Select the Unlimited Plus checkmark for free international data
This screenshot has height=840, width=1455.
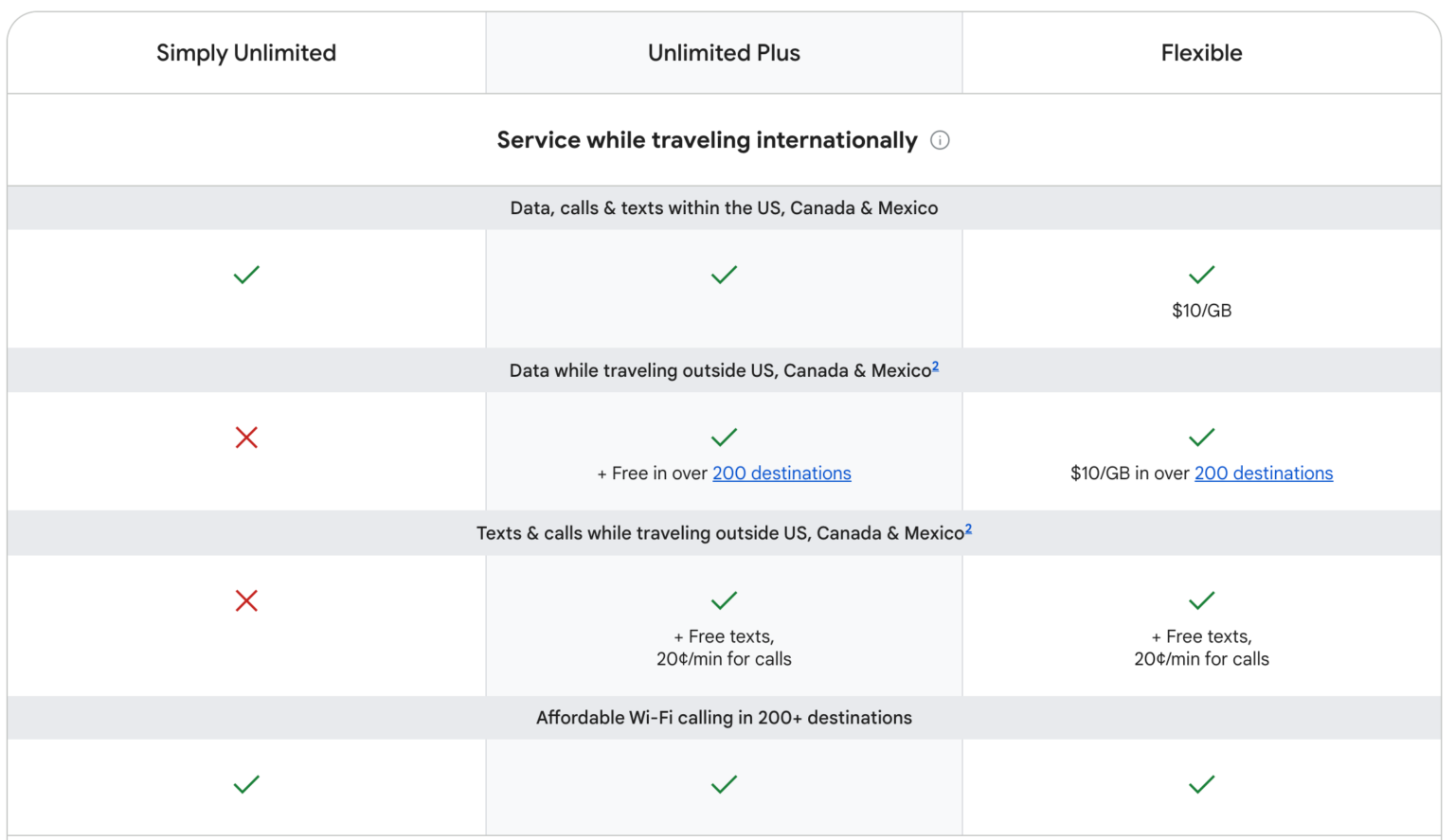723,437
